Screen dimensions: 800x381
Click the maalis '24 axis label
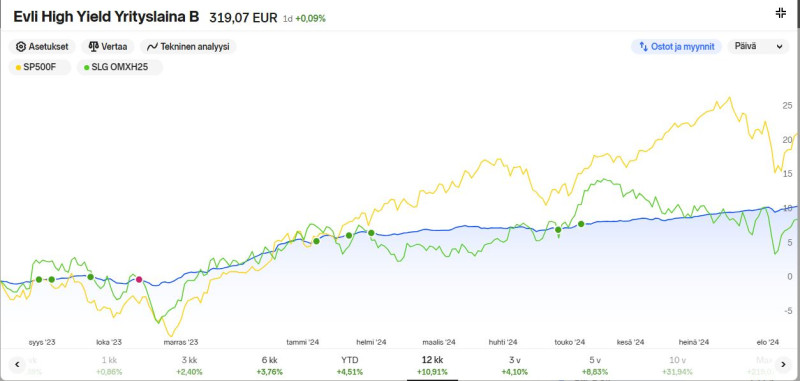439,342
